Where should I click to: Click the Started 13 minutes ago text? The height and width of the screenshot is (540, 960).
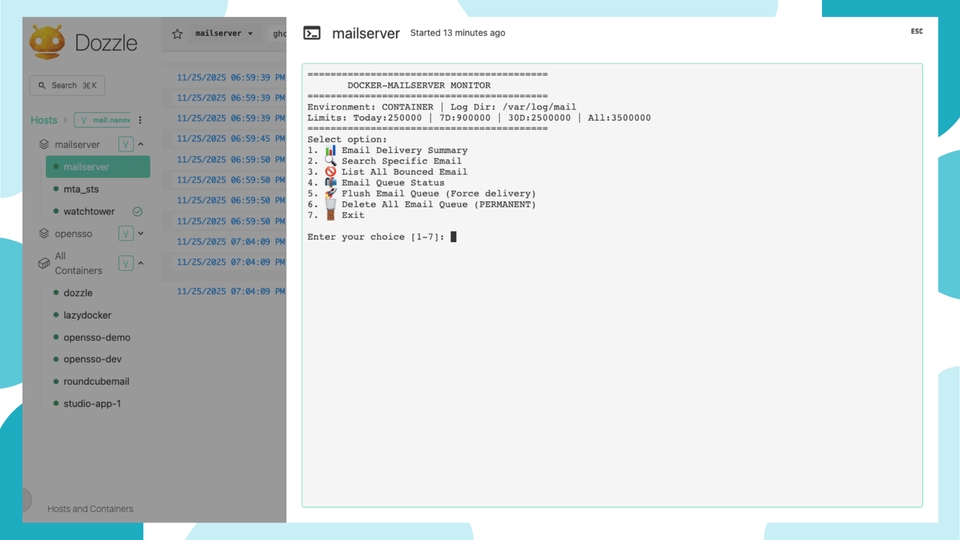point(457,33)
